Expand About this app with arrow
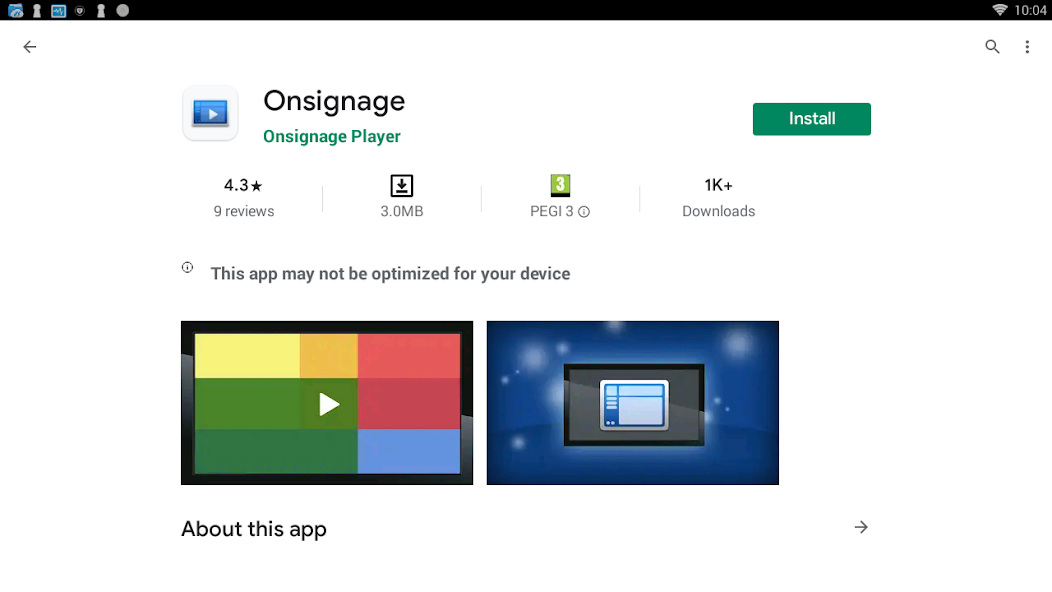Viewport: 1052px width, 592px height. pos(861,527)
